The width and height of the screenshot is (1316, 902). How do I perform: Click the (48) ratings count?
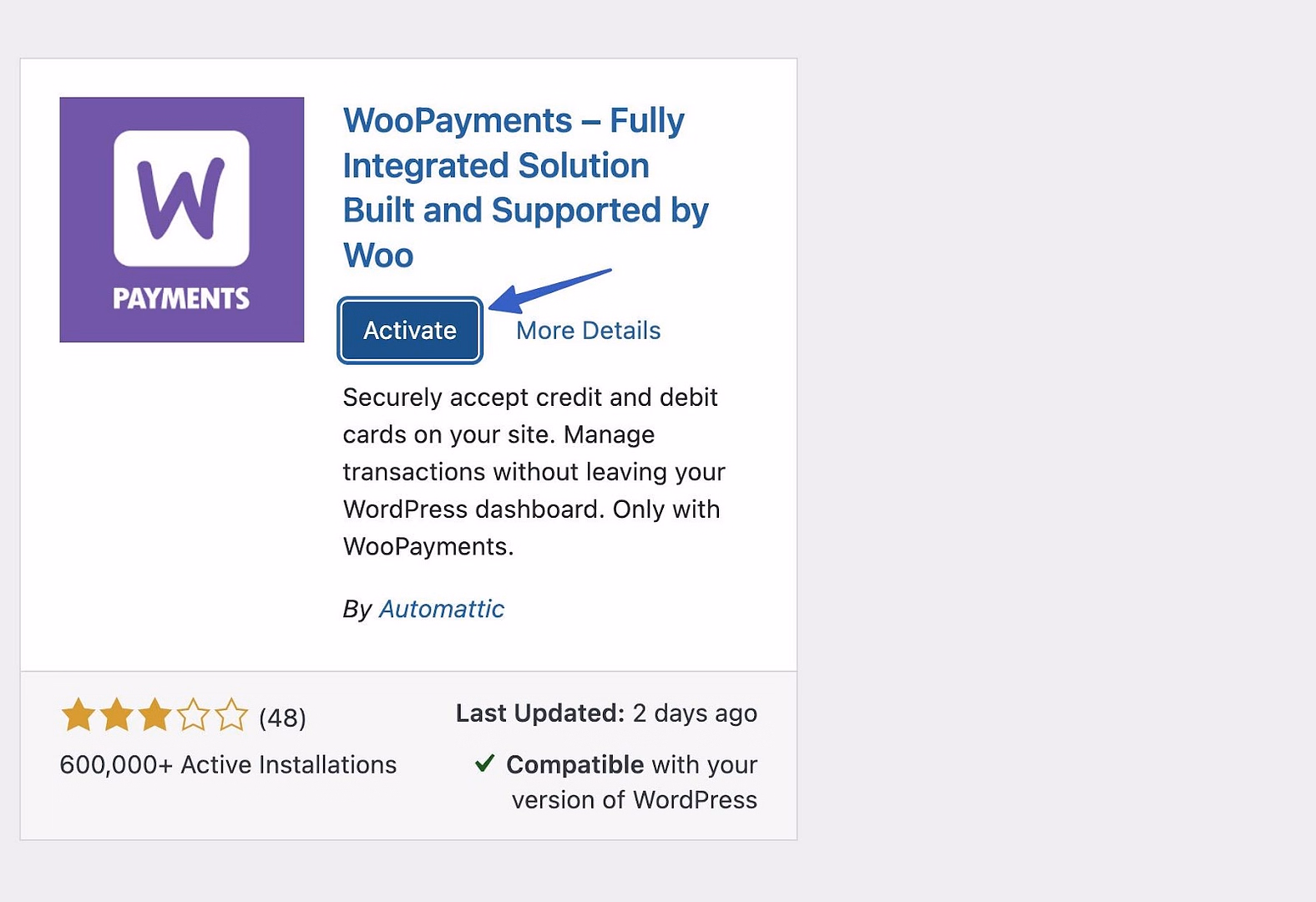pos(282,717)
